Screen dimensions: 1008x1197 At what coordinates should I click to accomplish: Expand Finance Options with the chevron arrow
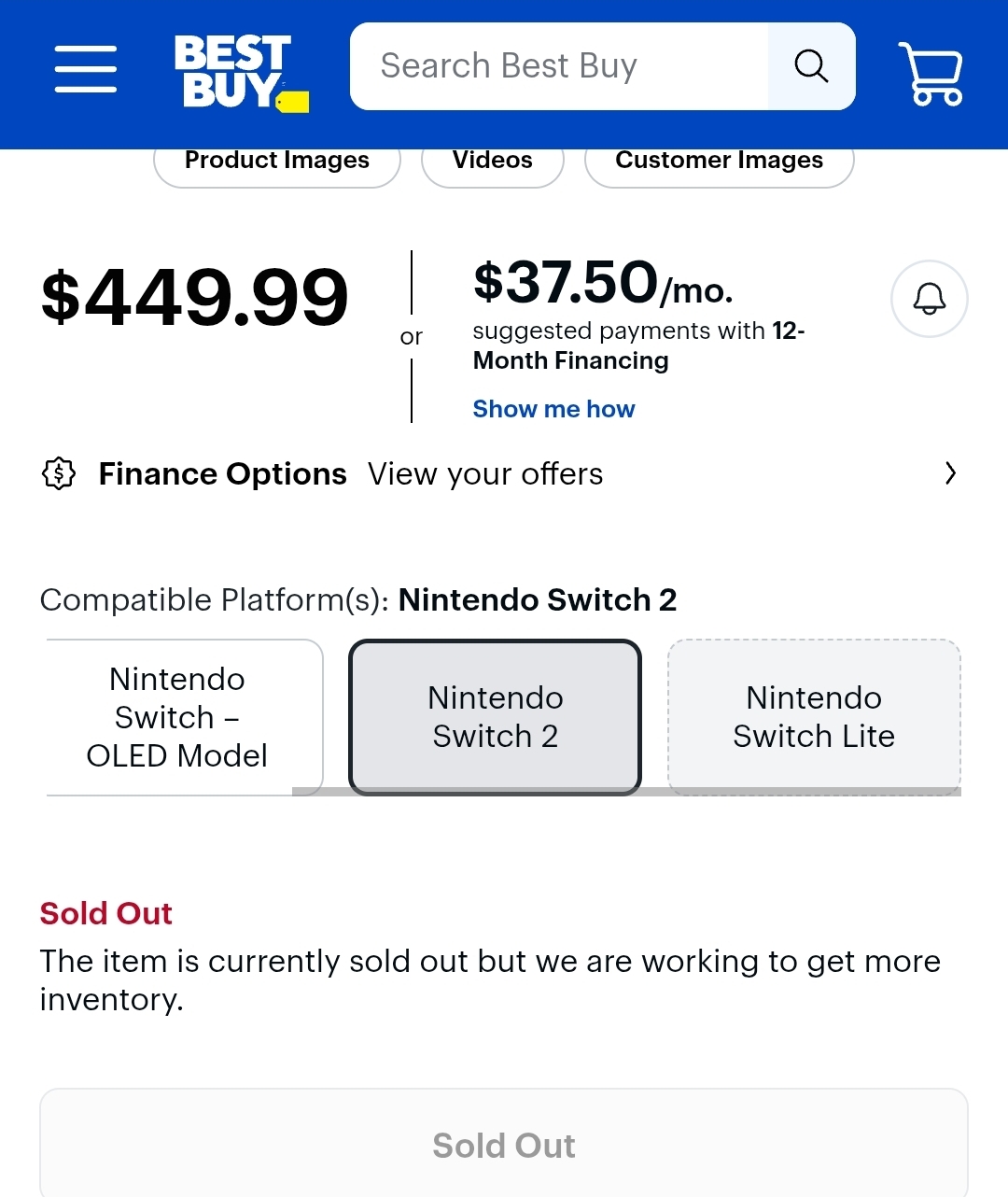tap(950, 473)
